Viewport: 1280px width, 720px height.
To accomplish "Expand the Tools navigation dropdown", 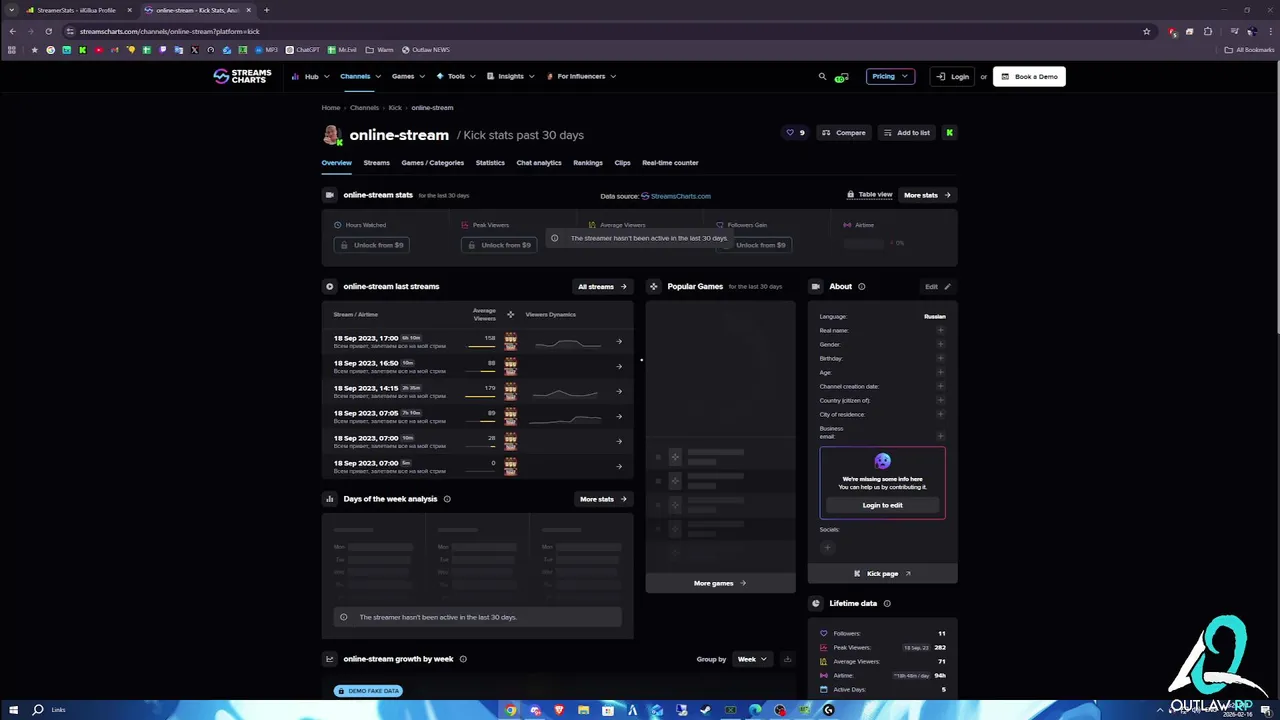I will (455, 76).
